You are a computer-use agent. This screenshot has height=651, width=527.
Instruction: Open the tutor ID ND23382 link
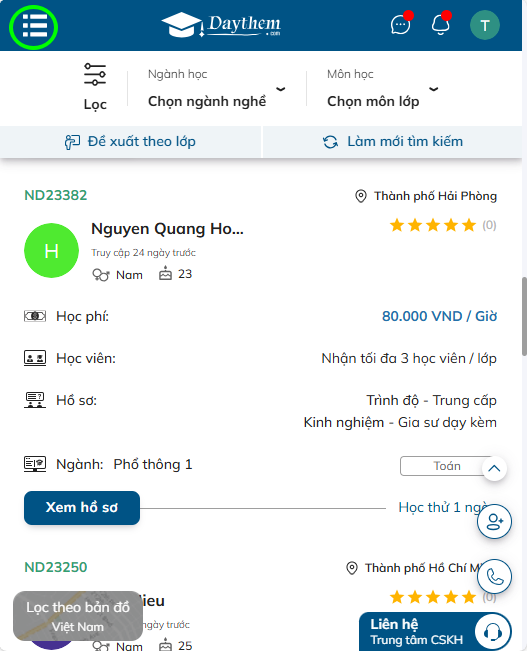(x=56, y=195)
